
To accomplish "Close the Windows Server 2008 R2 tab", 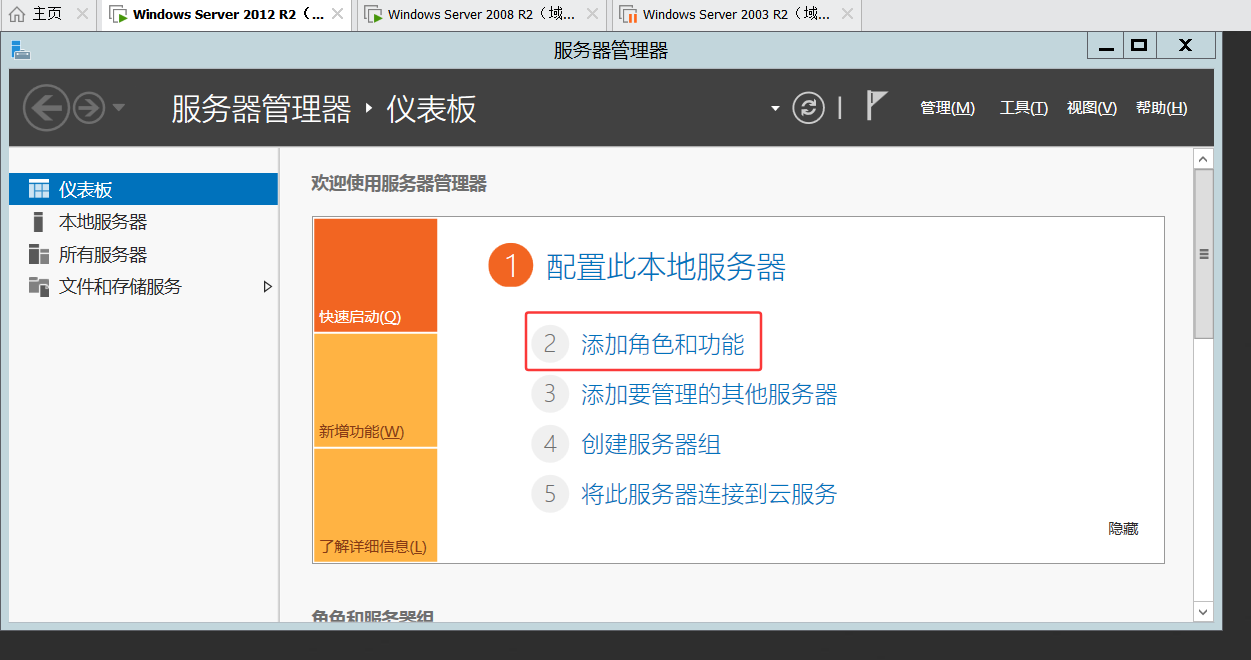I will [592, 14].
